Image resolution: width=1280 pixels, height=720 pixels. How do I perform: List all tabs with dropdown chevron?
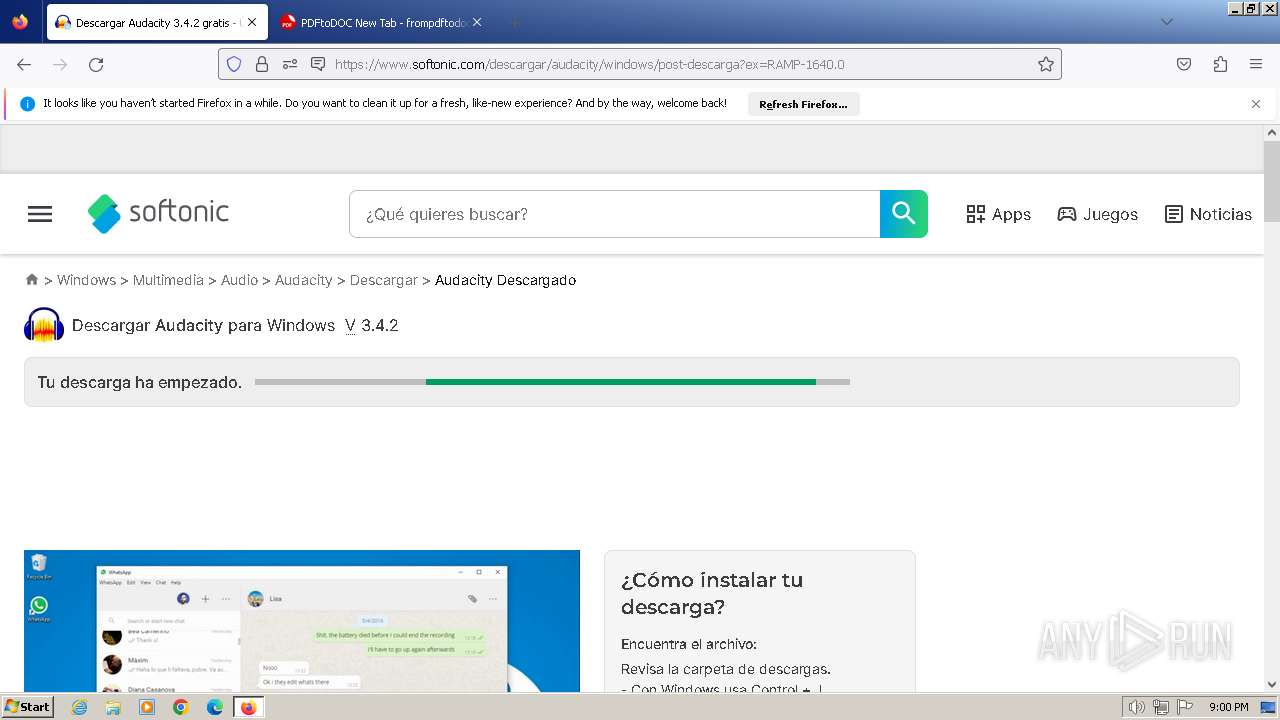1166,22
